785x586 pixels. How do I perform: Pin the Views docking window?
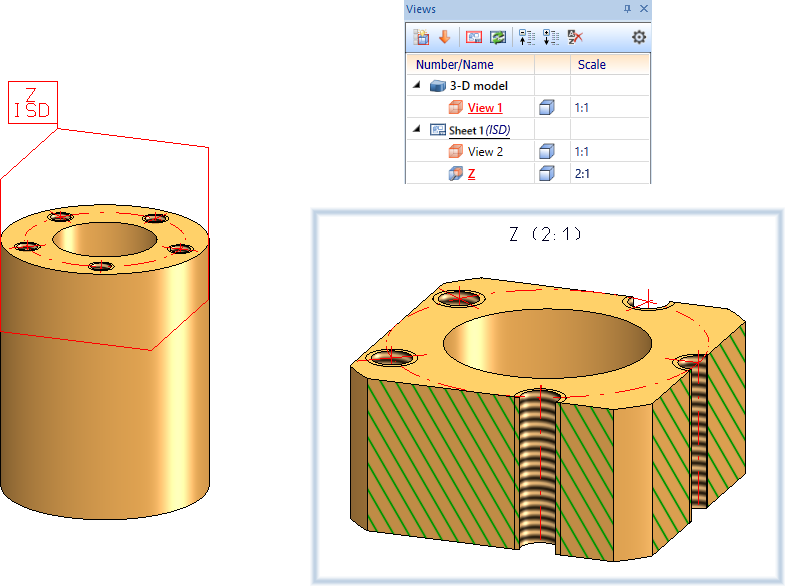point(627,9)
